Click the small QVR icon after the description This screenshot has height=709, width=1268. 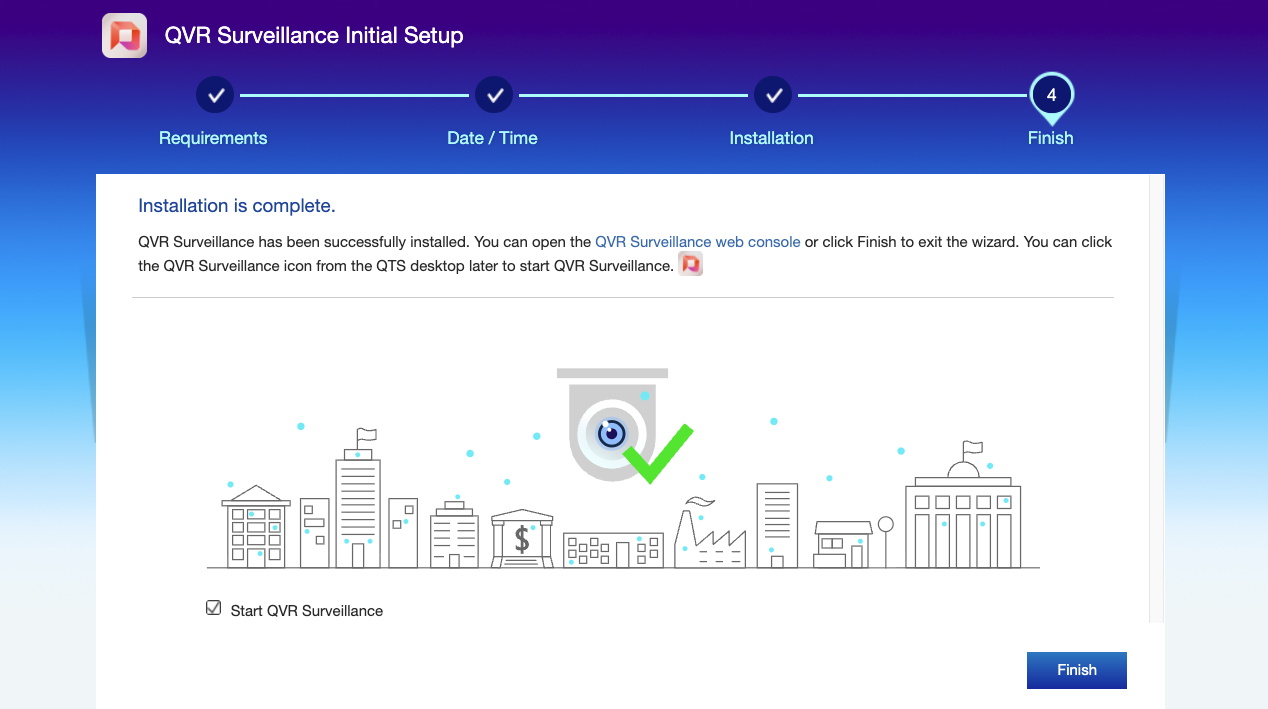(690, 265)
